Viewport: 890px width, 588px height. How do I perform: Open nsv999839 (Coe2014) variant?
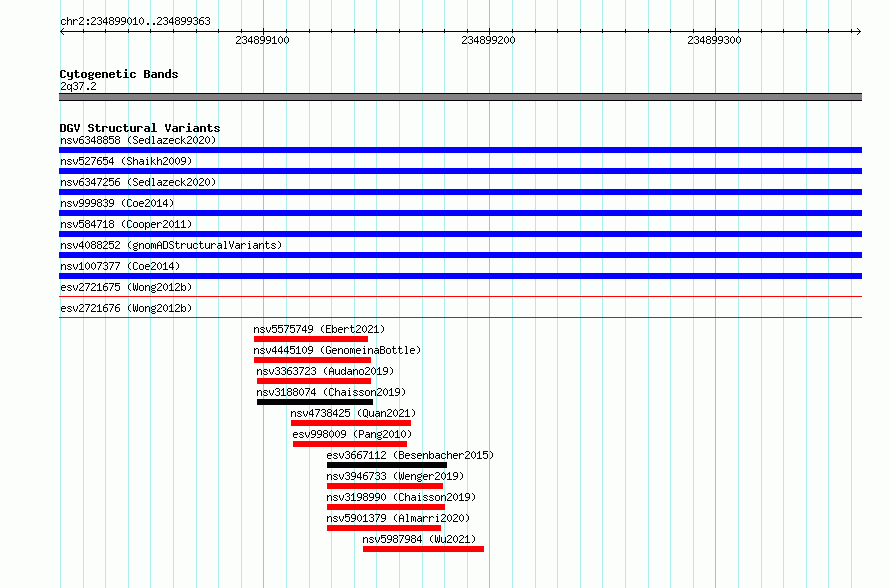point(117,203)
